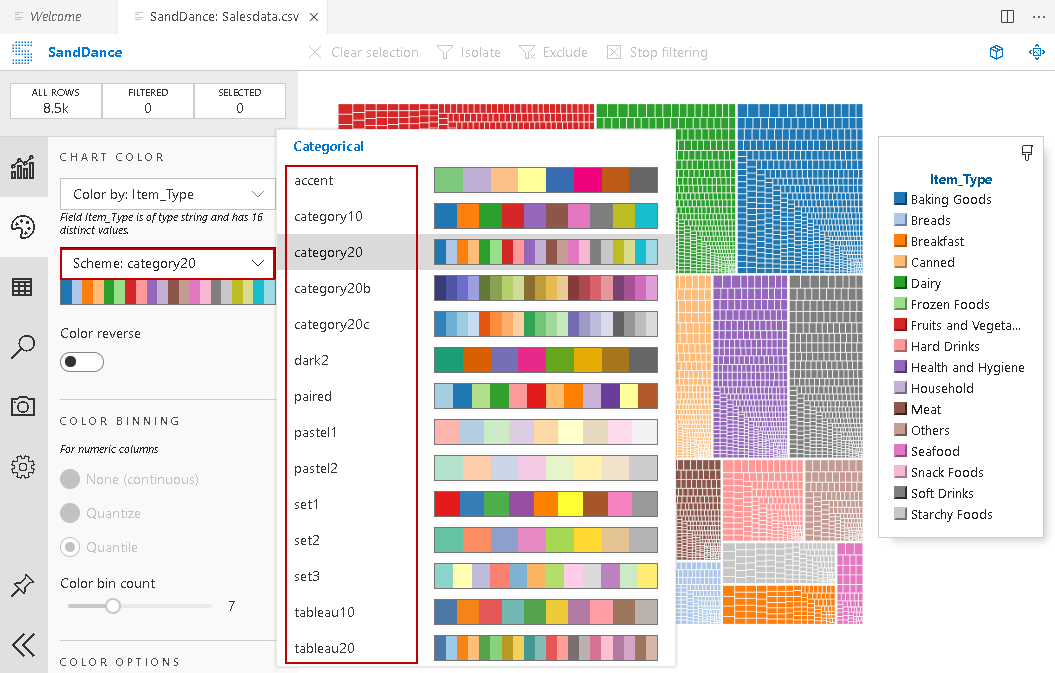The width and height of the screenshot is (1055, 673).
Task: Click the Item_Type legend heading
Action: 961,179
